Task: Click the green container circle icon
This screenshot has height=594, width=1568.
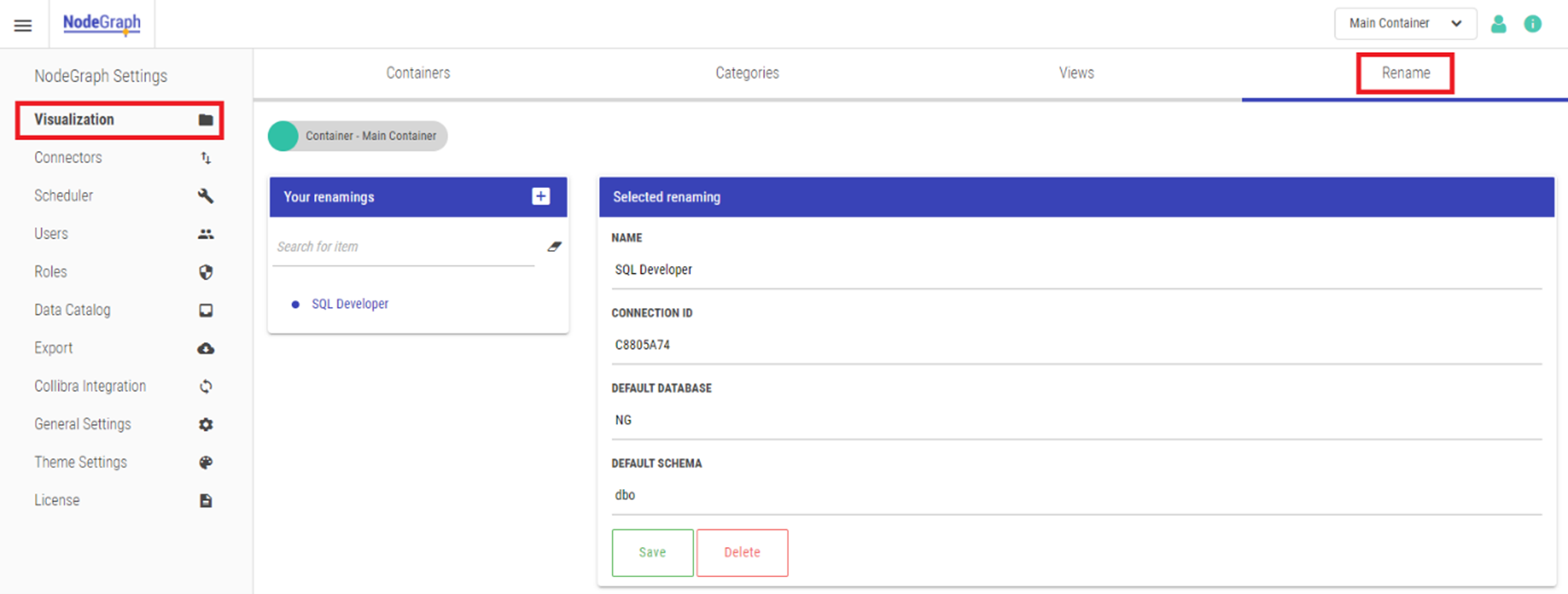Action: pos(283,136)
